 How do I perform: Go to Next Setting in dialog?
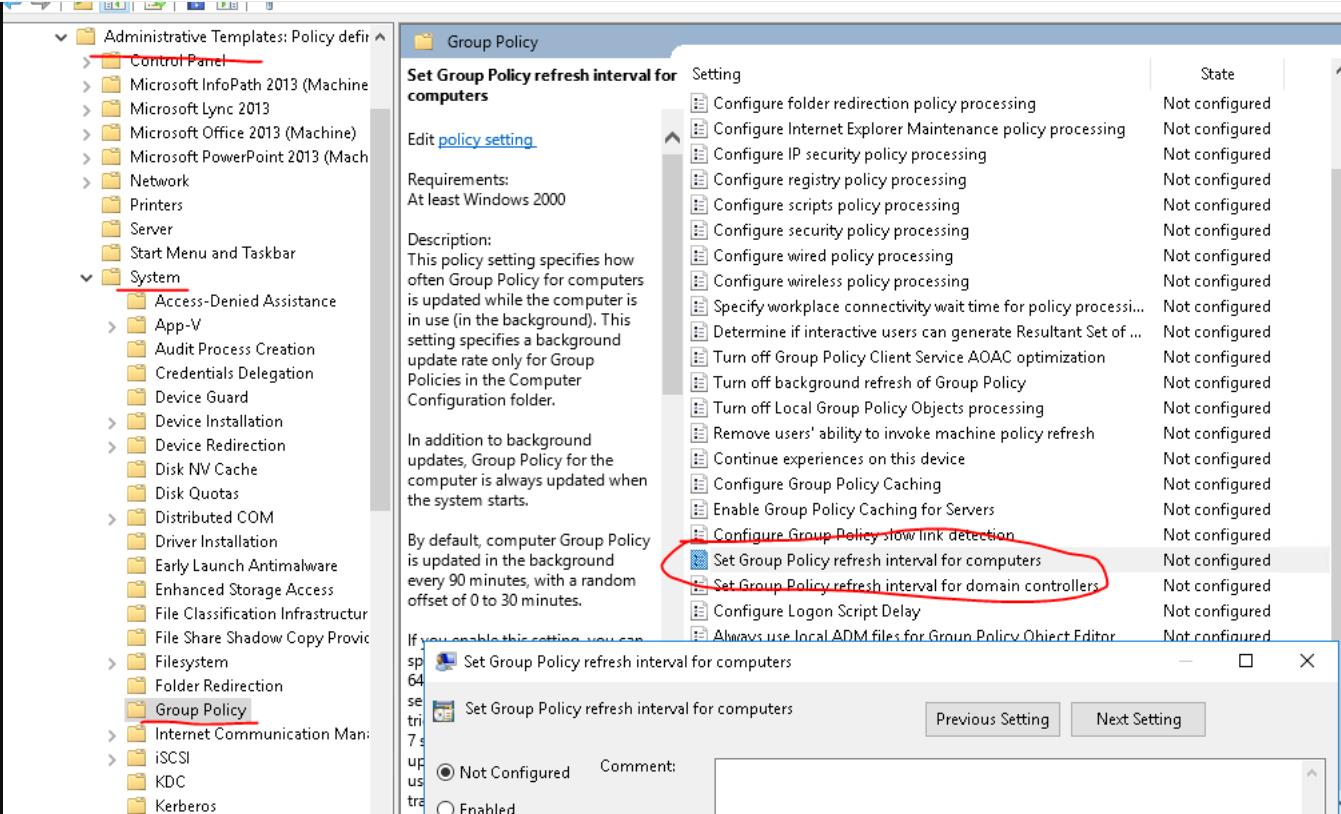coord(1138,719)
